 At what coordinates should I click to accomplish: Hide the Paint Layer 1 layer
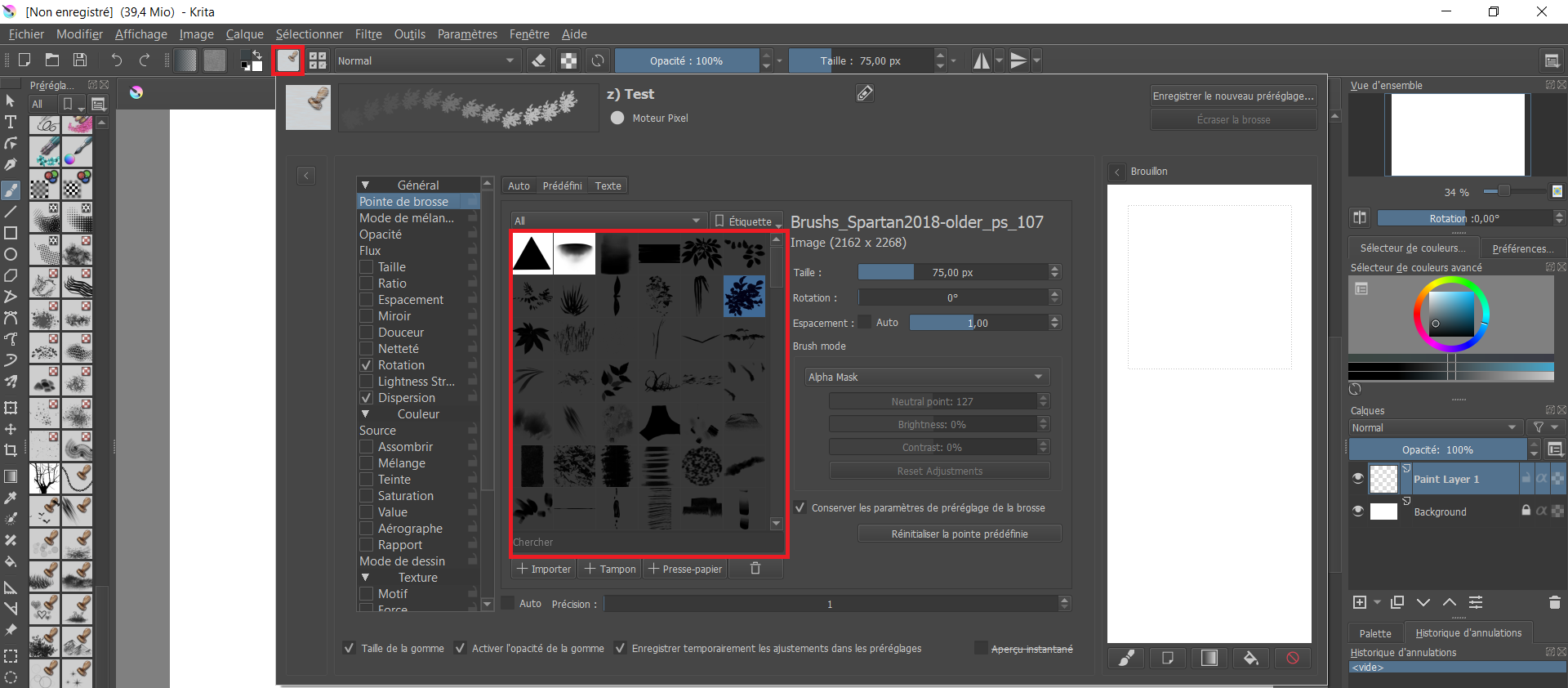coord(1358,479)
